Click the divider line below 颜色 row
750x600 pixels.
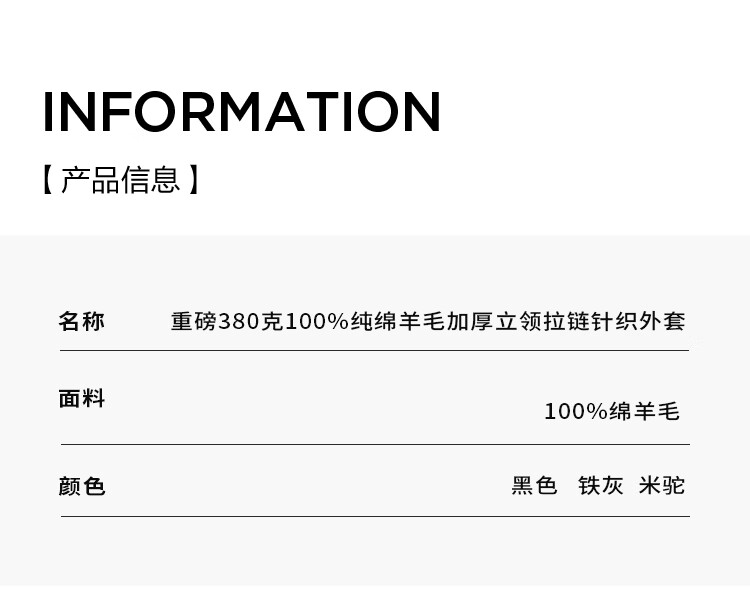pyautogui.click(x=375, y=516)
